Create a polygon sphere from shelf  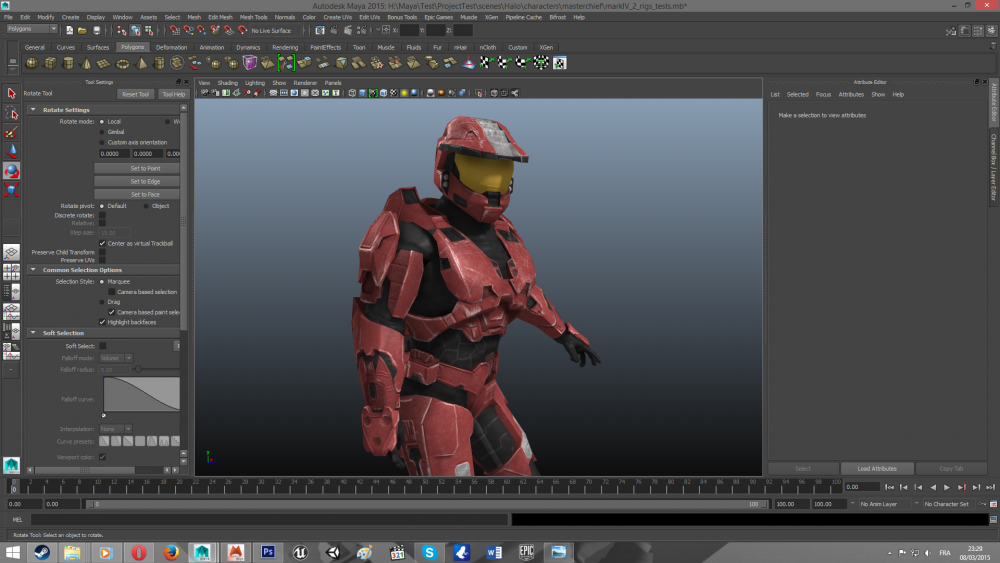[x=31, y=62]
